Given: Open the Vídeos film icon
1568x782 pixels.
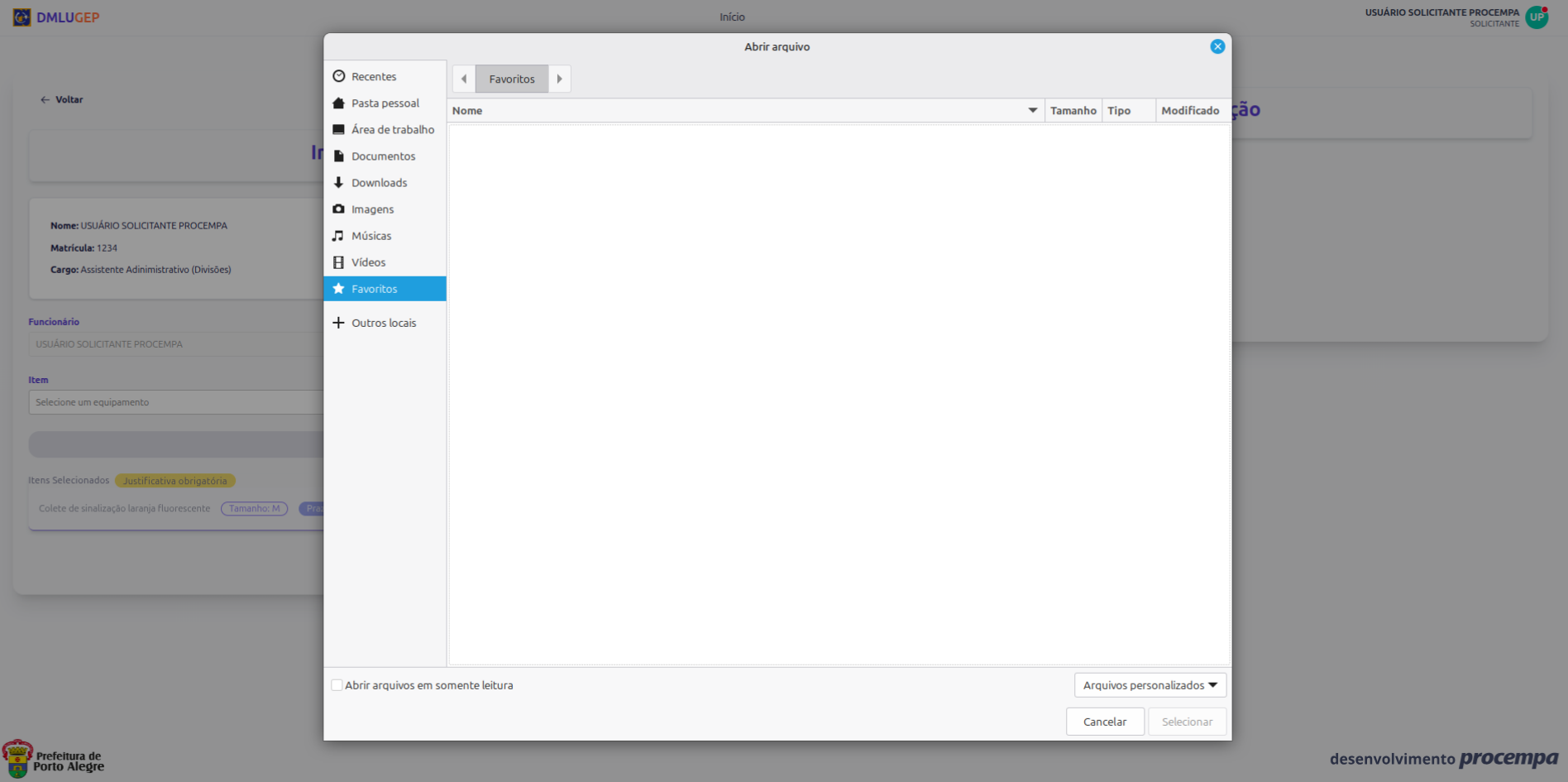Looking at the screenshot, I should point(338,262).
